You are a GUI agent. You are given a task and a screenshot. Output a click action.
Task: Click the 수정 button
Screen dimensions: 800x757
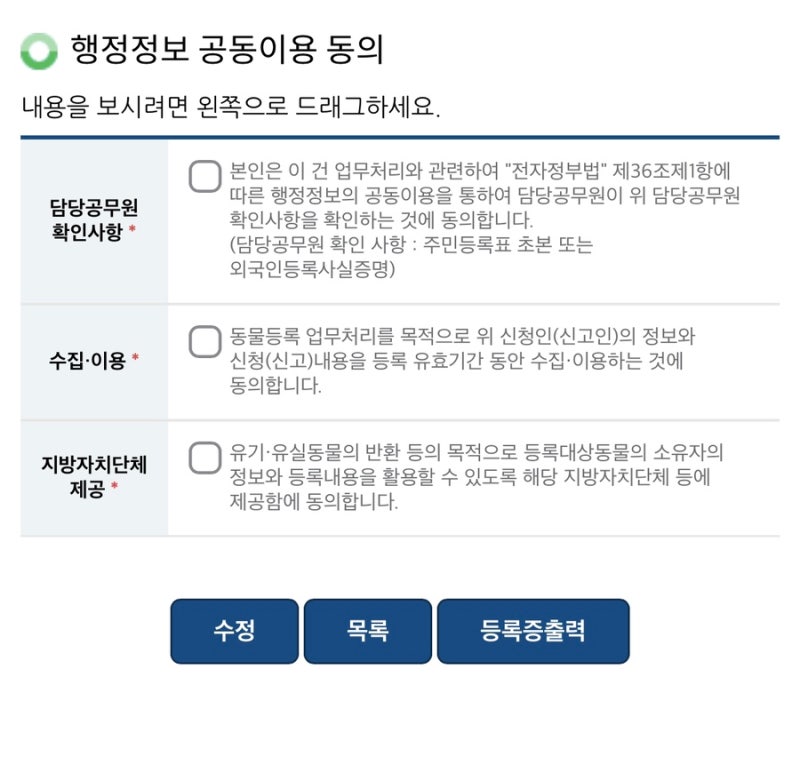click(x=235, y=631)
